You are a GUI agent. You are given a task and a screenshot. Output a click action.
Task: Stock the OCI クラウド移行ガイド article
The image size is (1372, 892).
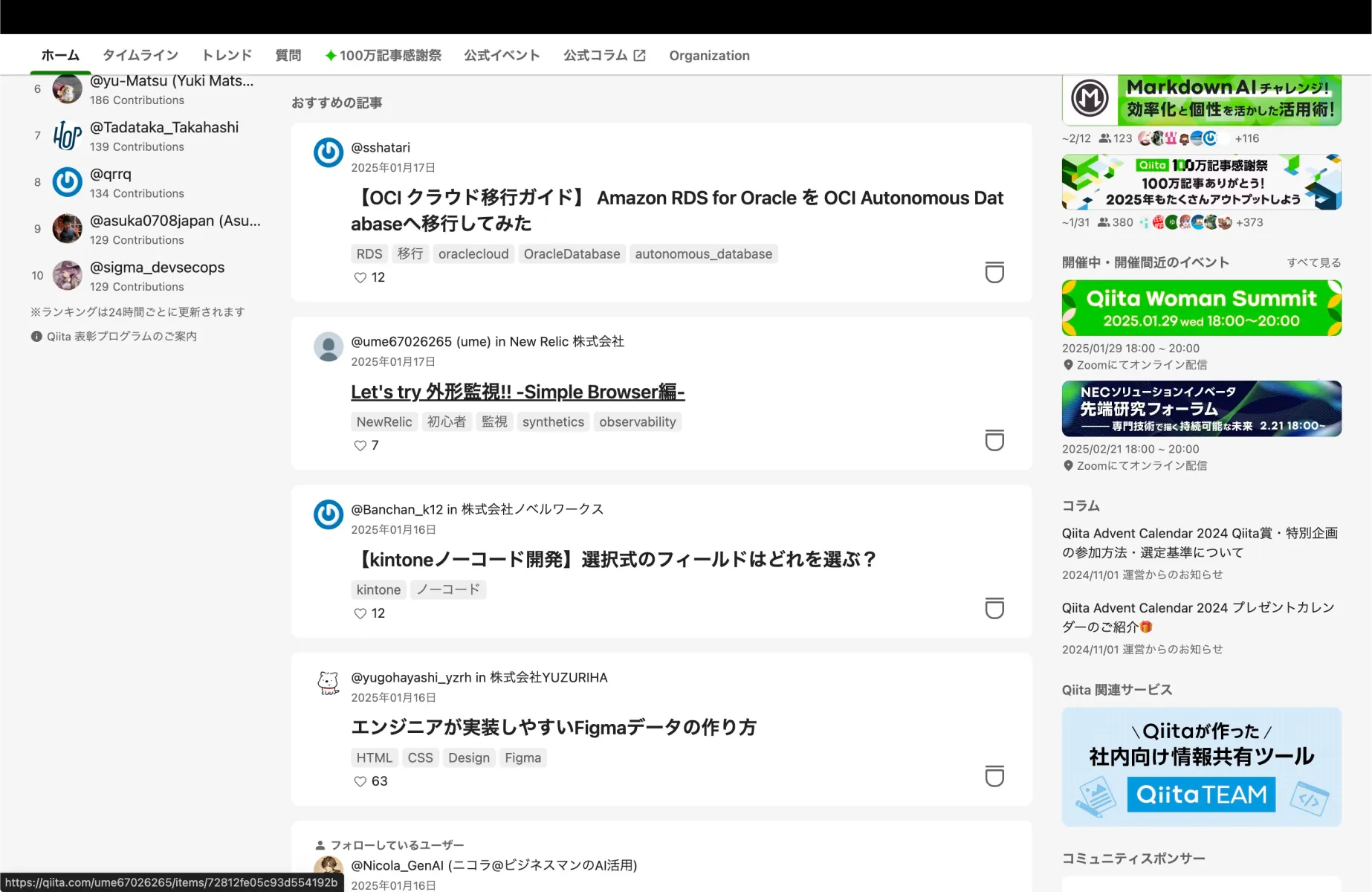tap(994, 273)
